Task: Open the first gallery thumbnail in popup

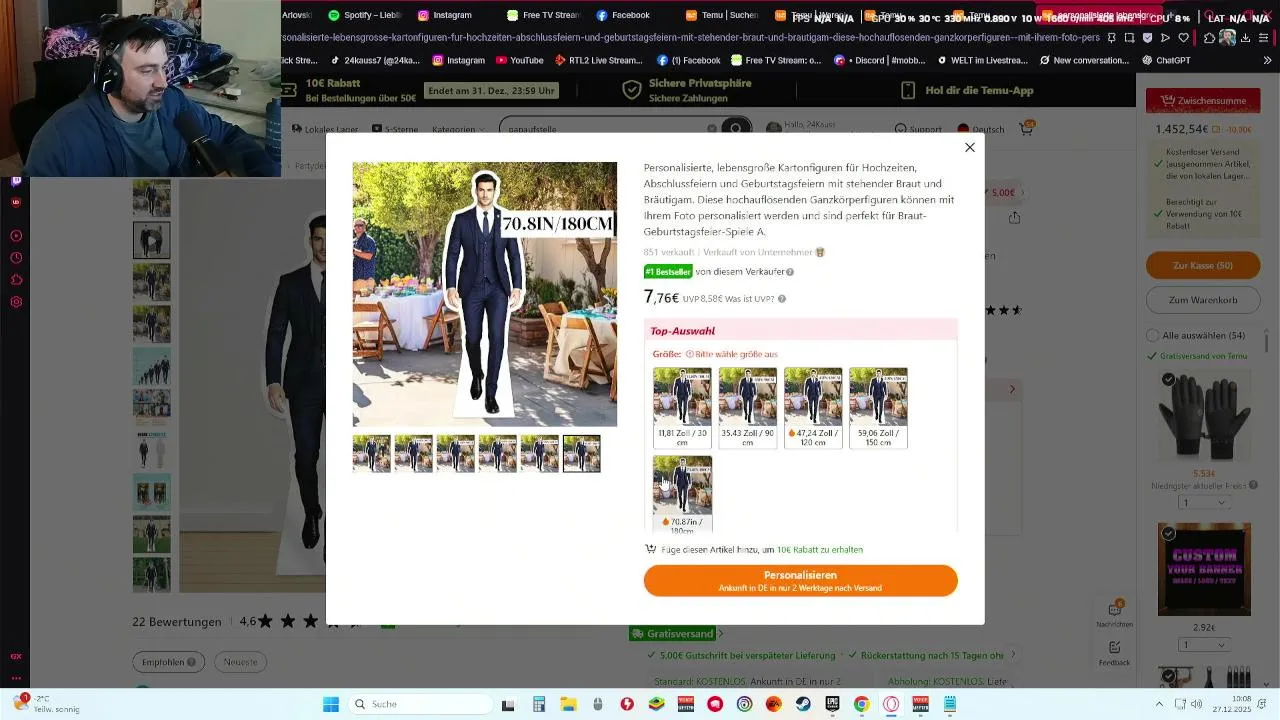Action: pos(371,453)
